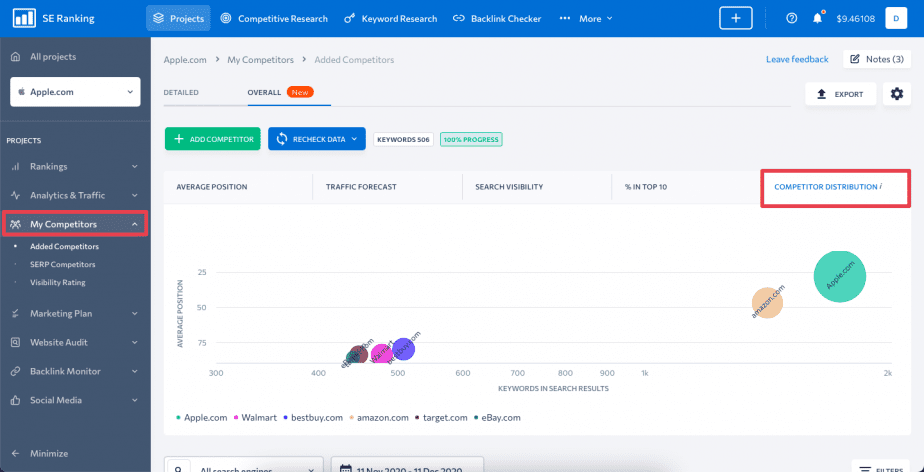924x472 pixels.
Task: Open the Apple.com project selector dropdown
Action: click(75, 92)
